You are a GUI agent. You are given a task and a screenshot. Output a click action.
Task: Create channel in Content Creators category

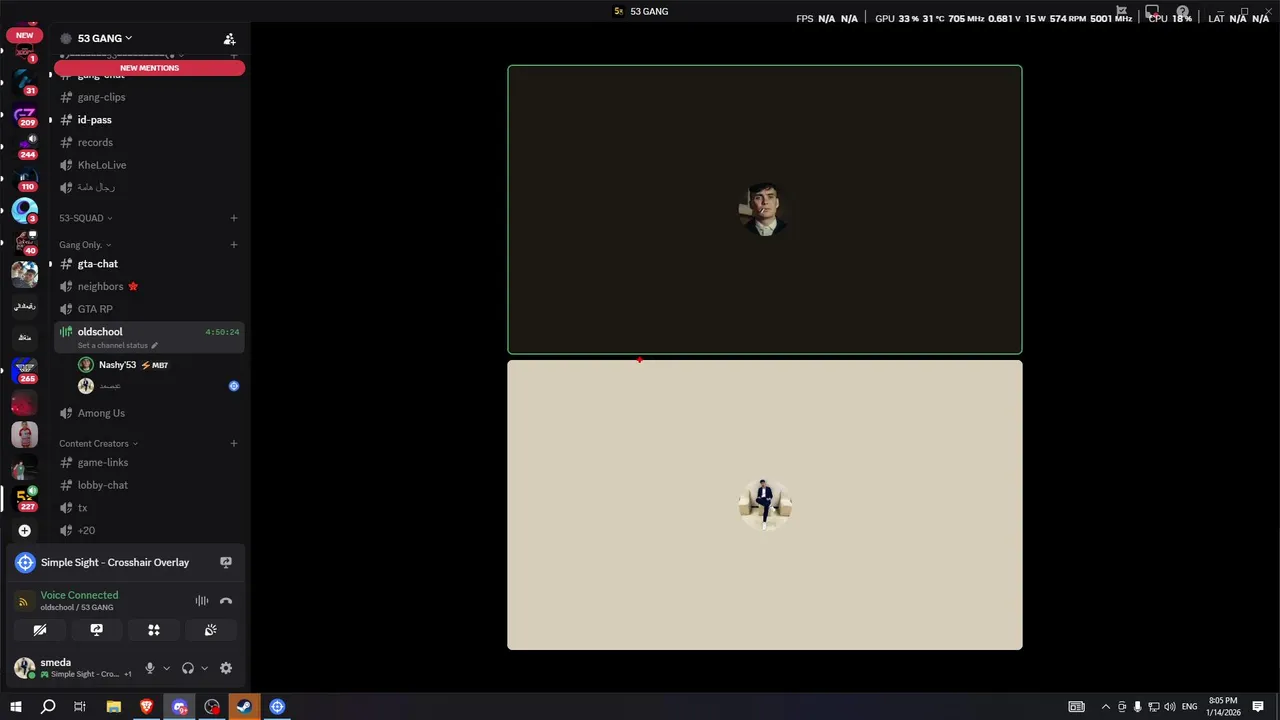pos(234,443)
